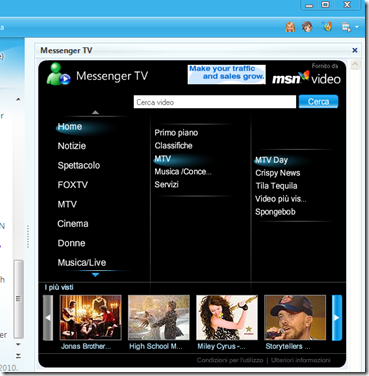Image resolution: width=369 pixels, height=376 pixels.
Task: Open Spongebob item
Action: pos(275,212)
